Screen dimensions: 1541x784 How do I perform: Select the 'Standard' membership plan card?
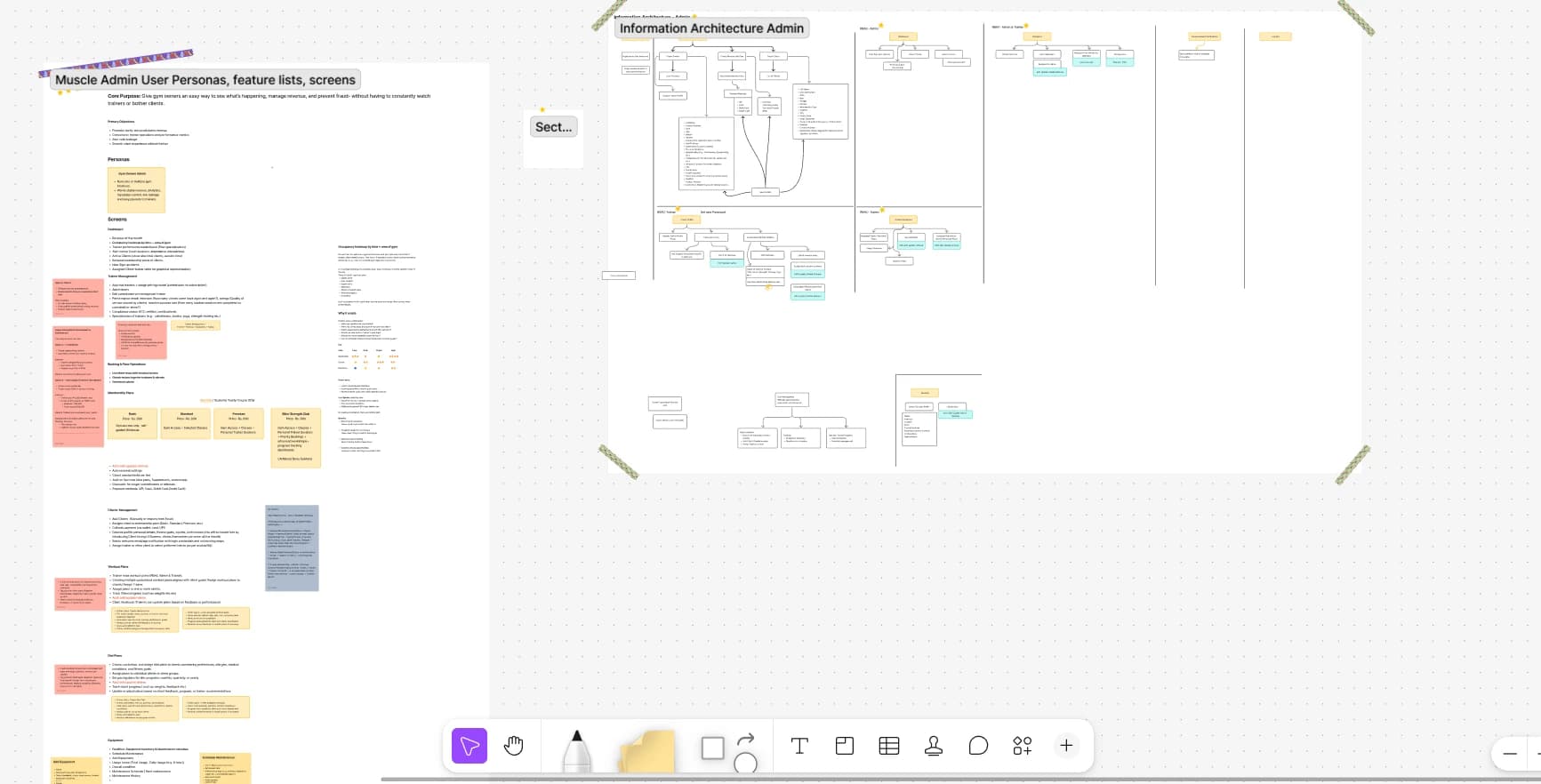[x=186, y=425]
